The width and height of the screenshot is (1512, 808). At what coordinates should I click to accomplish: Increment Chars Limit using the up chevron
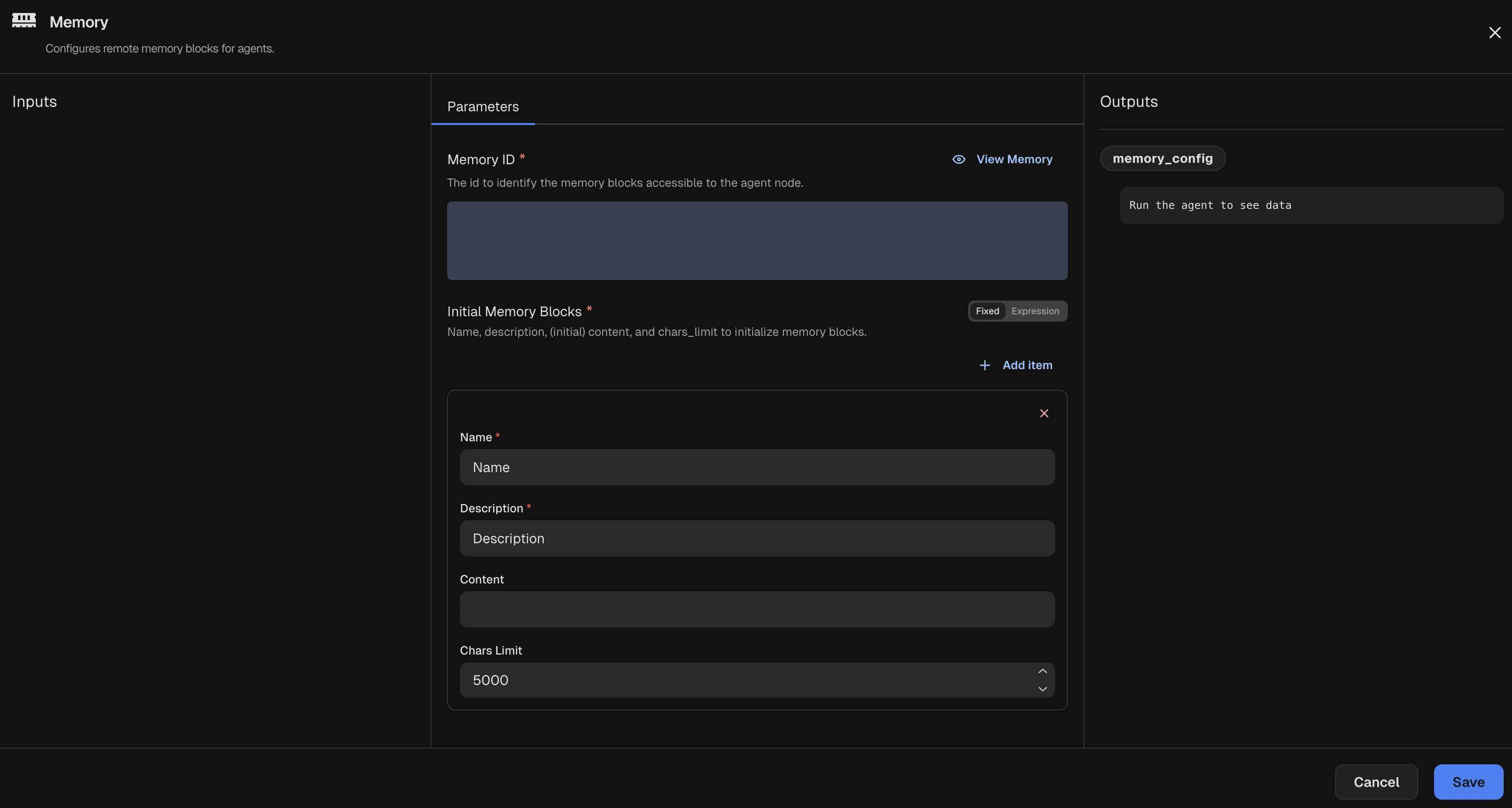(x=1042, y=671)
